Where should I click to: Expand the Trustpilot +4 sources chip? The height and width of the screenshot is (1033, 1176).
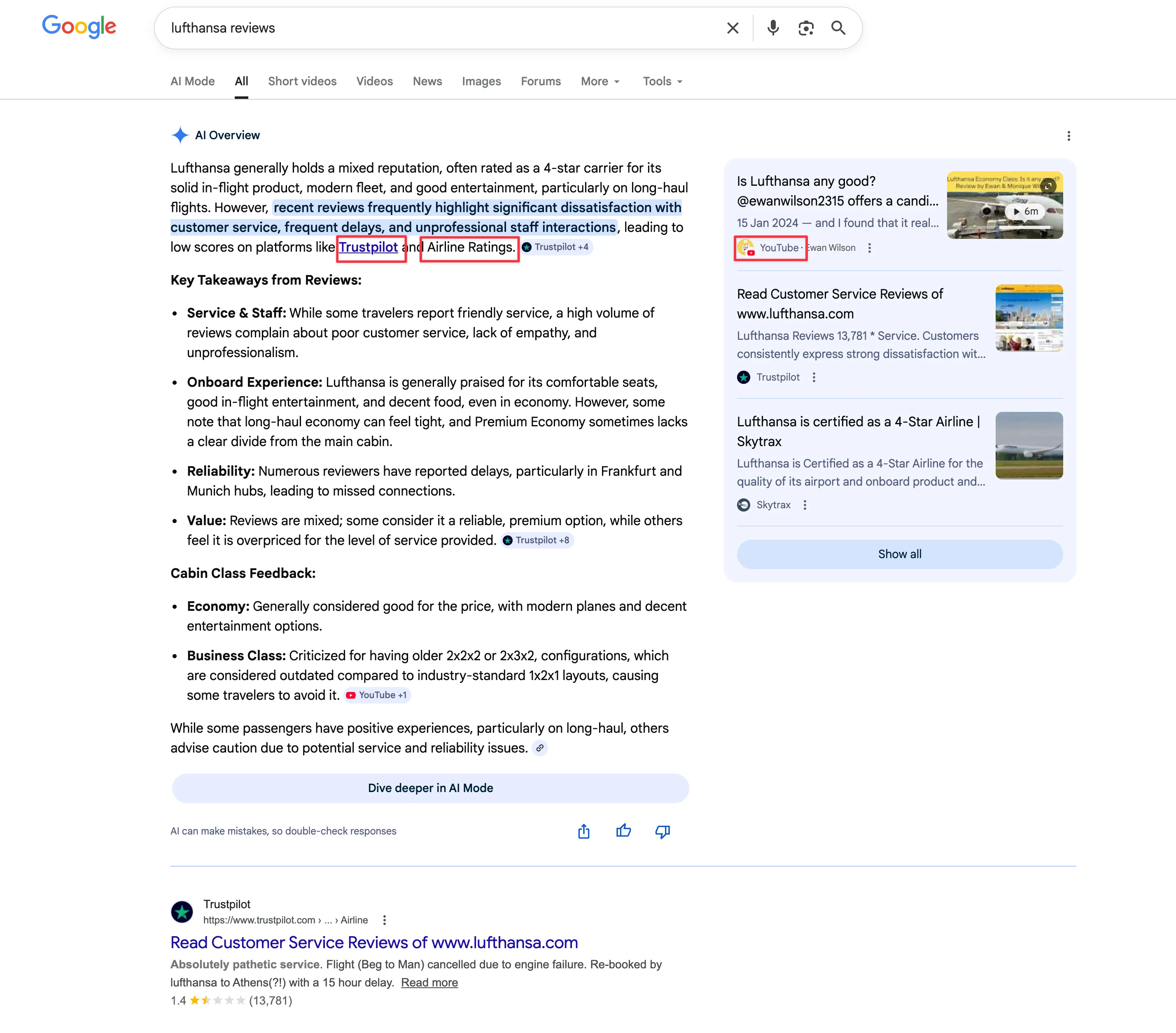pyautogui.click(x=556, y=247)
